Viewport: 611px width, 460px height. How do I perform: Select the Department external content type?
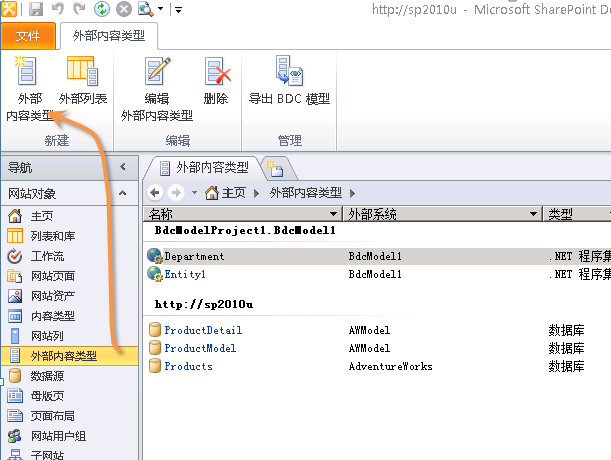click(194, 257)
